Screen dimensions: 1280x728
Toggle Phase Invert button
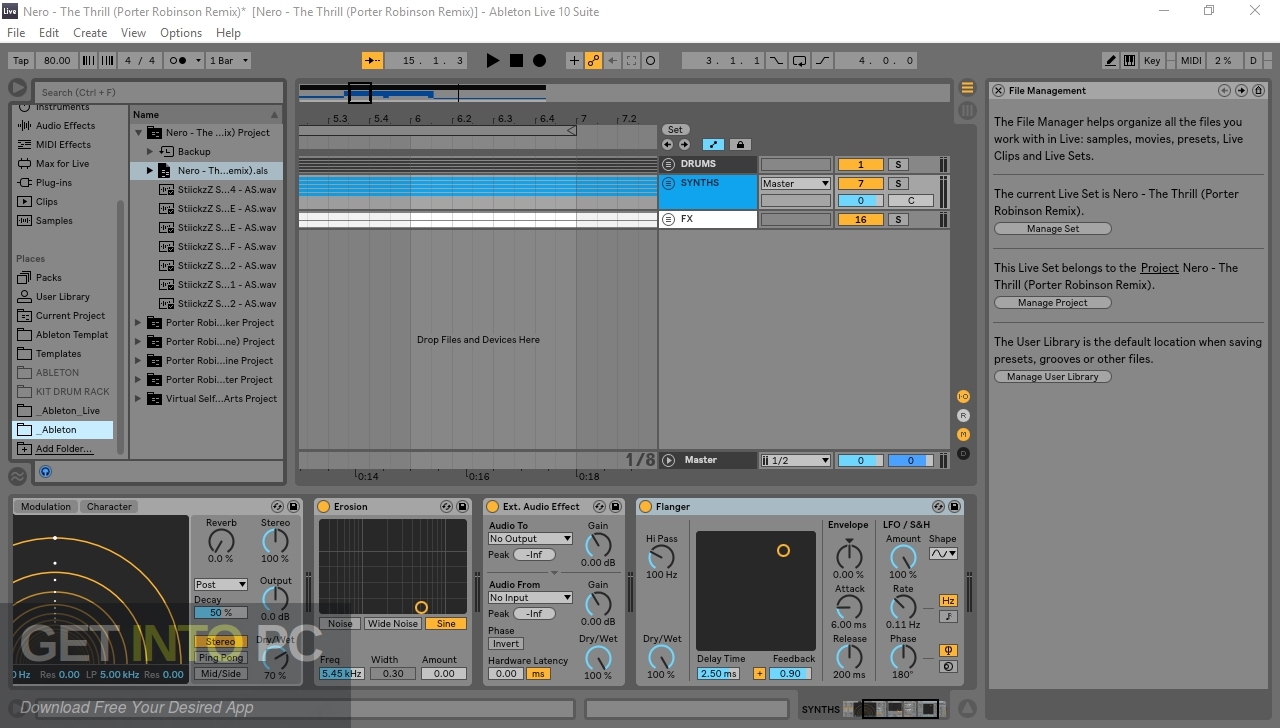[x=506, y=644]
